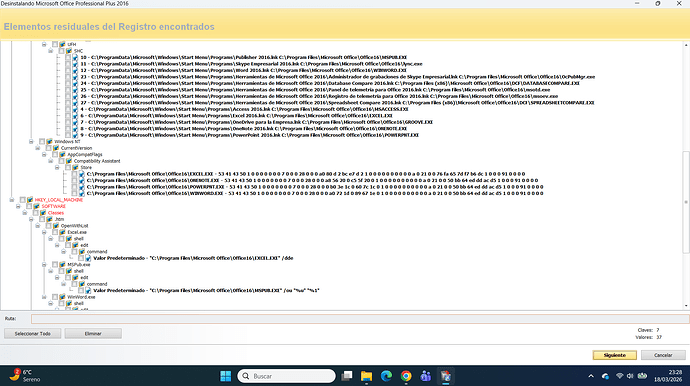Launch Google Chrome from the taskbar
The height and width of the screenshot is (386, 690).
click(406, 376)
